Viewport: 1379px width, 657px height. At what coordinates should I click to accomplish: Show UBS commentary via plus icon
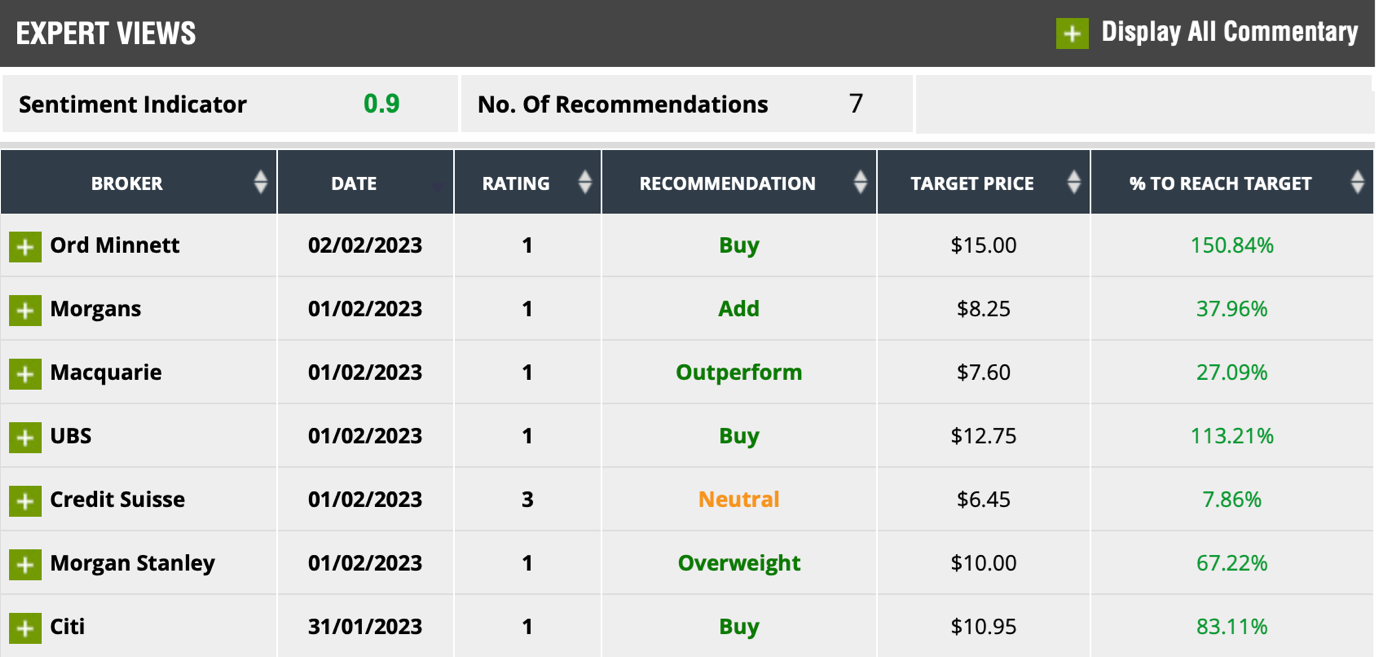25,437
